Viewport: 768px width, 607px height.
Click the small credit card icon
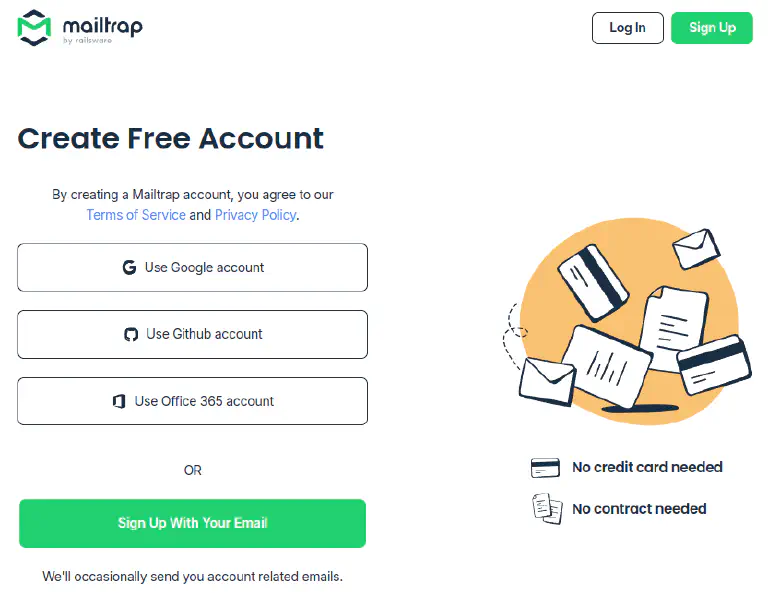[x=545, y=467]
